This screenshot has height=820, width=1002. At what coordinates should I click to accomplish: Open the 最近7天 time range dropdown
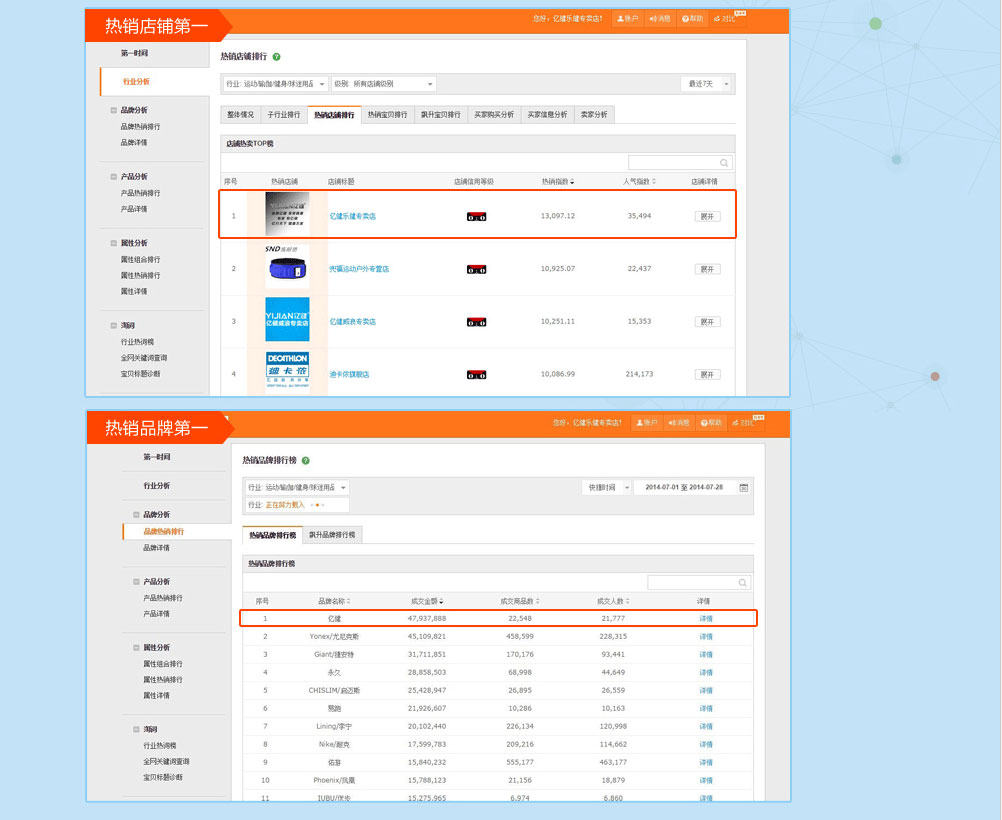pos(707,84)
